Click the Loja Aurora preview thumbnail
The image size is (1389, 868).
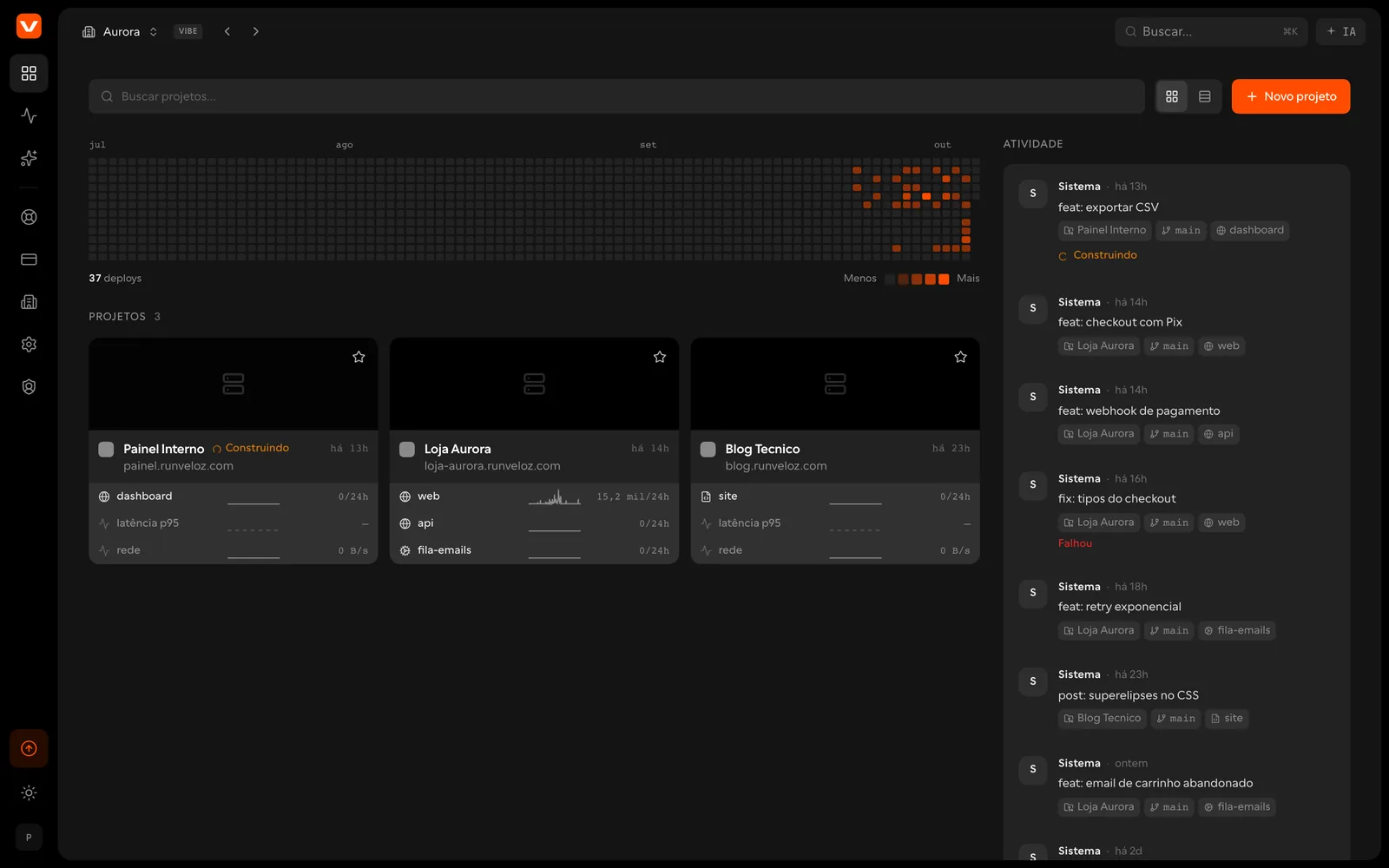click(534, 384)
